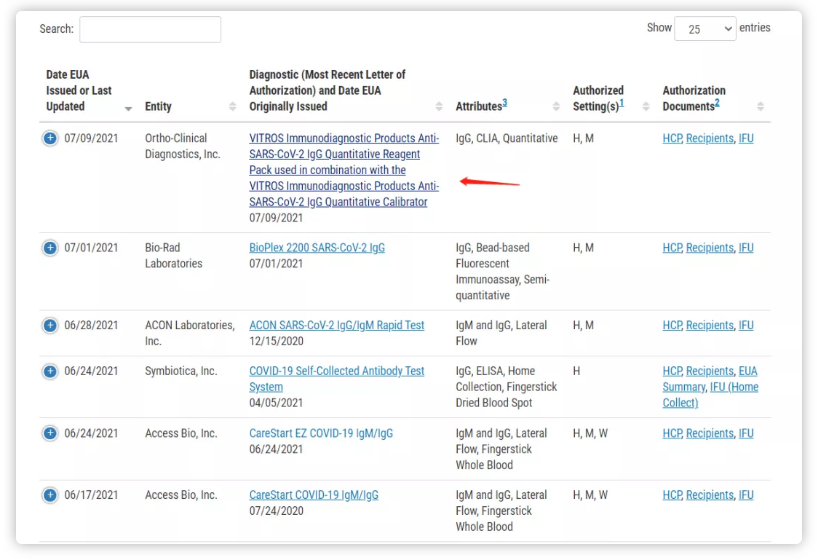Open Recipients document for Ortho-Clinical row
Screen dimensions: 817x560
[710, 139]
